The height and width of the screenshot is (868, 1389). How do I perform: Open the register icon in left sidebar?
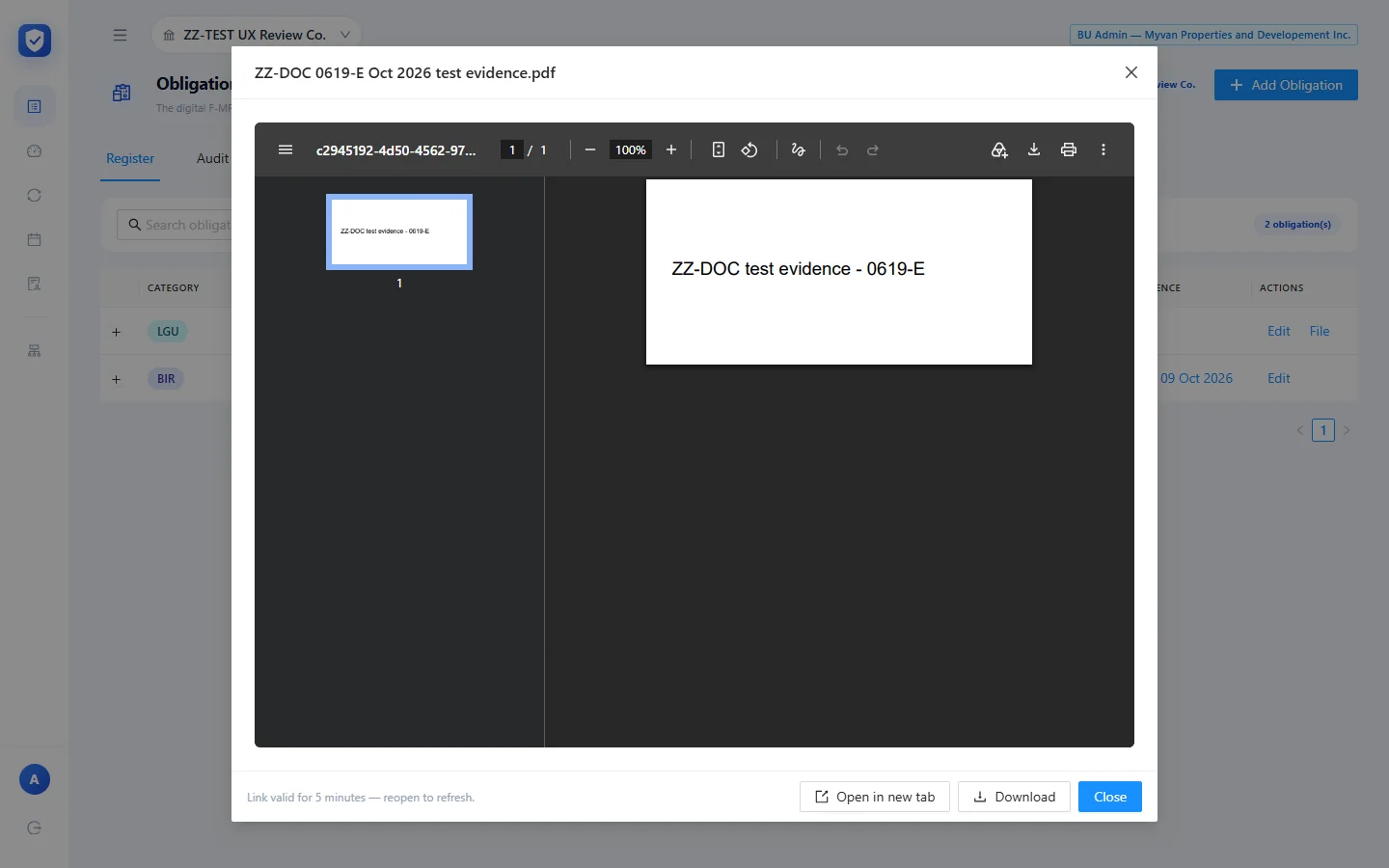tap(35, 106)
